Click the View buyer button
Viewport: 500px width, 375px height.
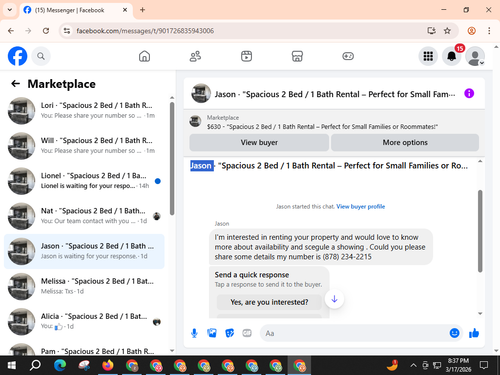click(259, 142)
